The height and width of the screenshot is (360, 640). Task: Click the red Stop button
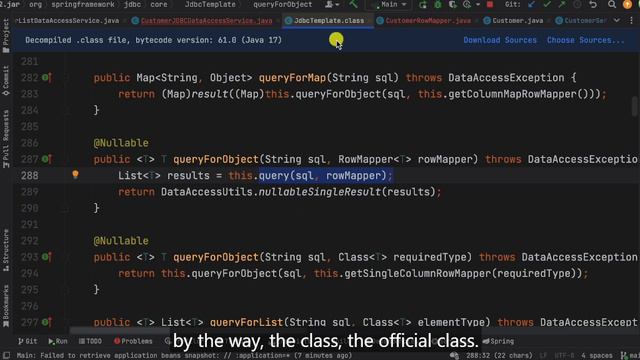(490, 4)
